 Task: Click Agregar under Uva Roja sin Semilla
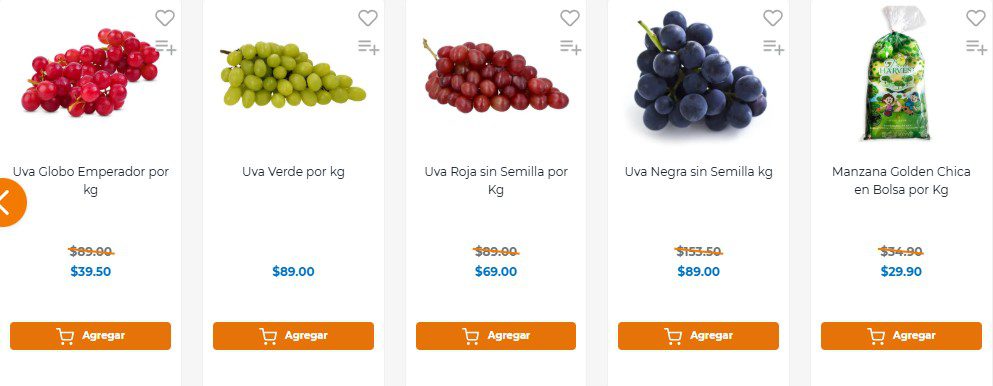coord(496,336)
